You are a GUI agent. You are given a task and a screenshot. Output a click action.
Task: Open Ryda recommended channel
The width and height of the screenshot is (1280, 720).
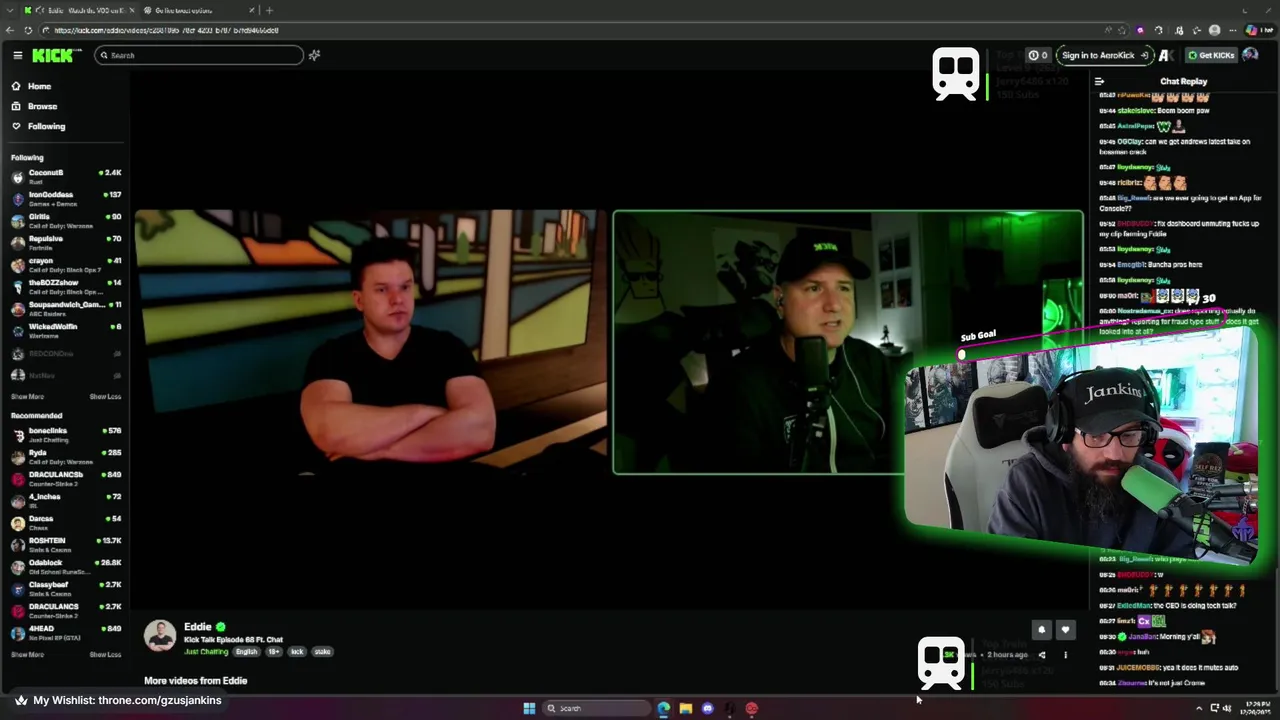(64, 457)
